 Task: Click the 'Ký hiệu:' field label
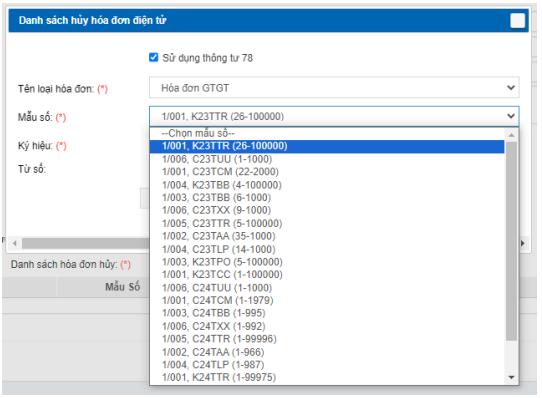35,146
